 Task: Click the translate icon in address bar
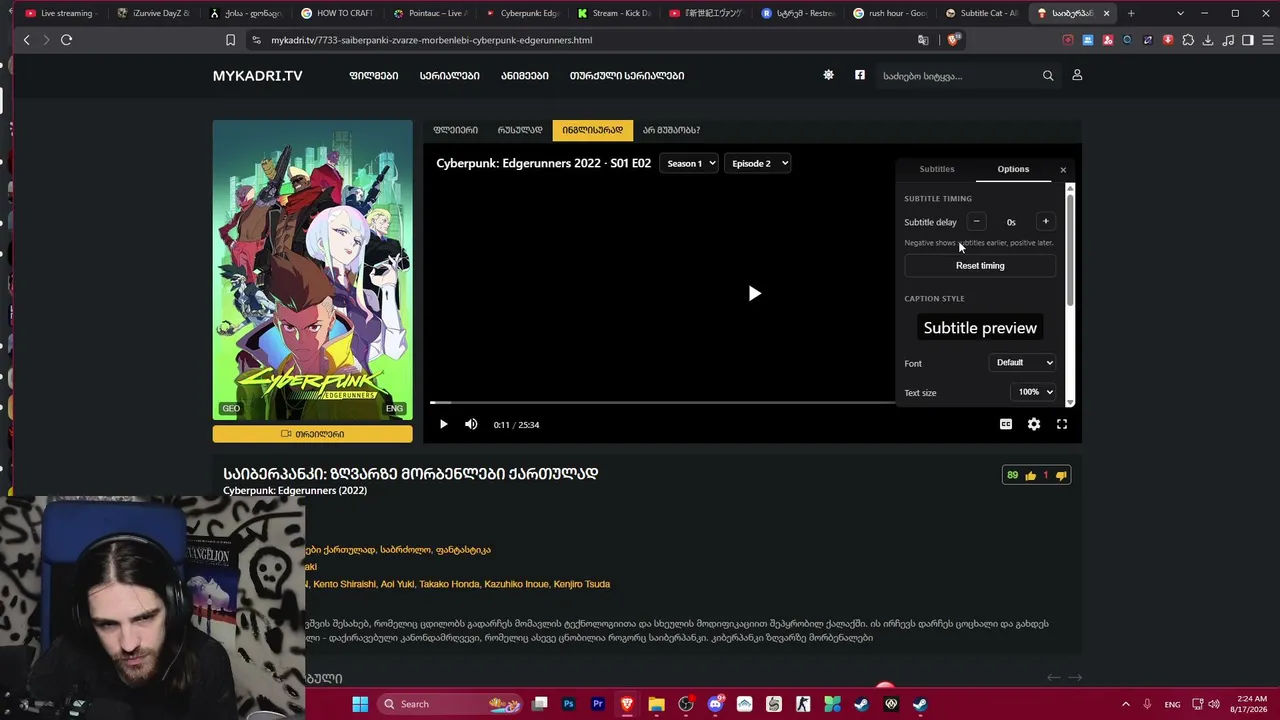923,40
